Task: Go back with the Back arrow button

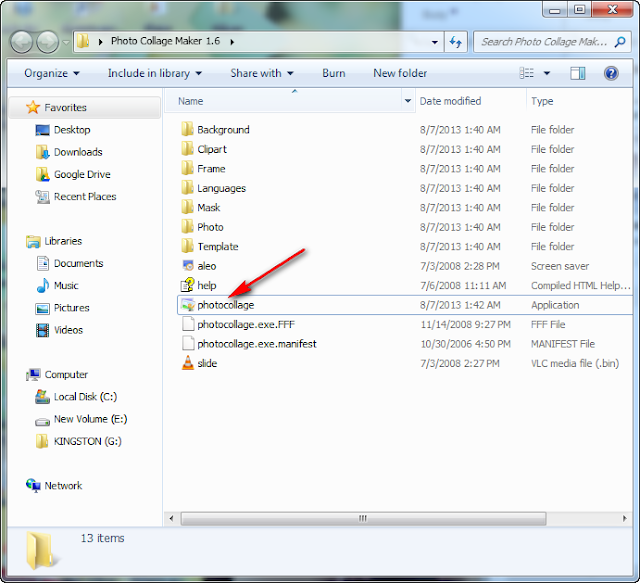Action: [21, 42]
